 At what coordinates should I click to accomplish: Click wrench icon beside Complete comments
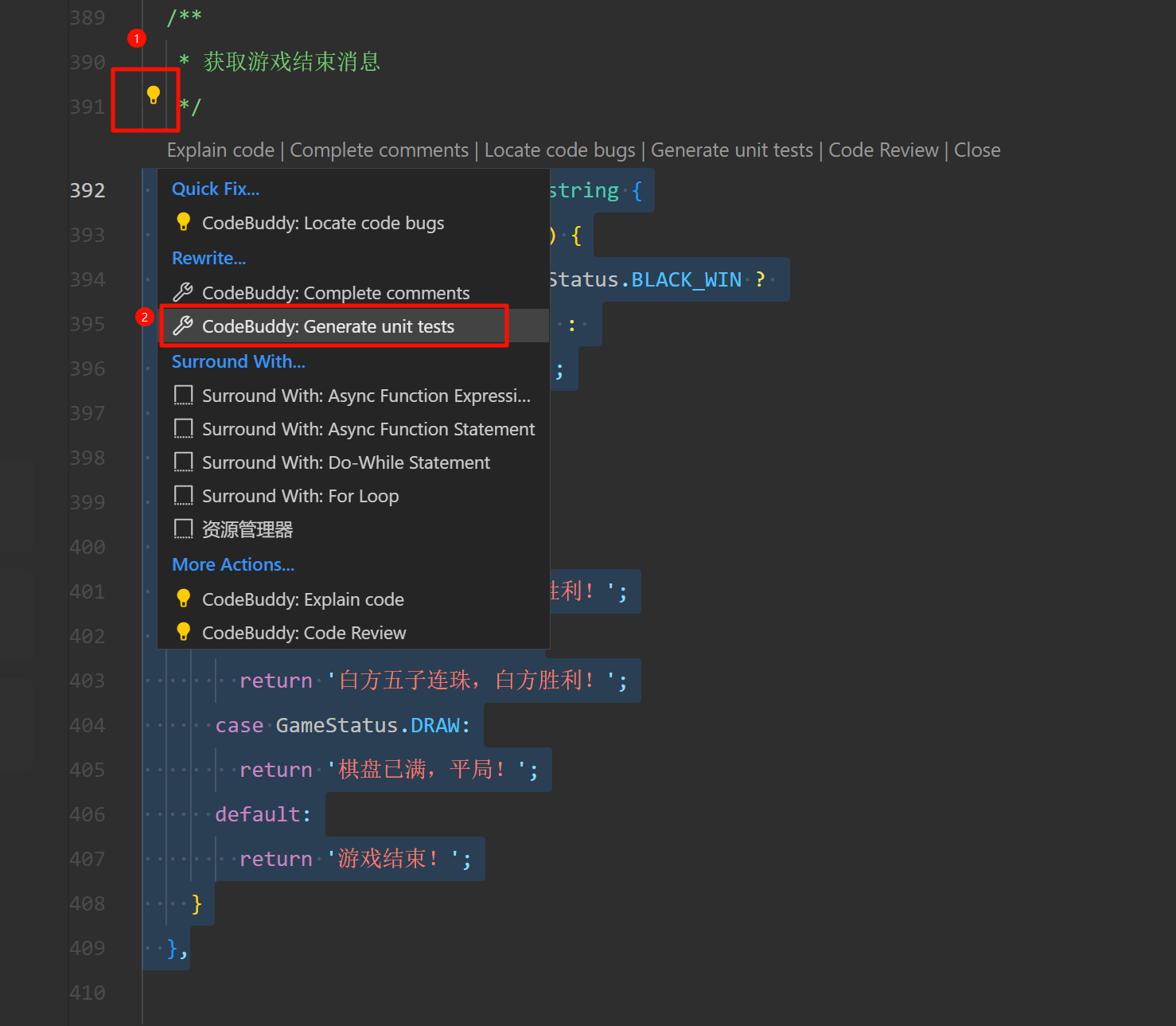[183, 292]
